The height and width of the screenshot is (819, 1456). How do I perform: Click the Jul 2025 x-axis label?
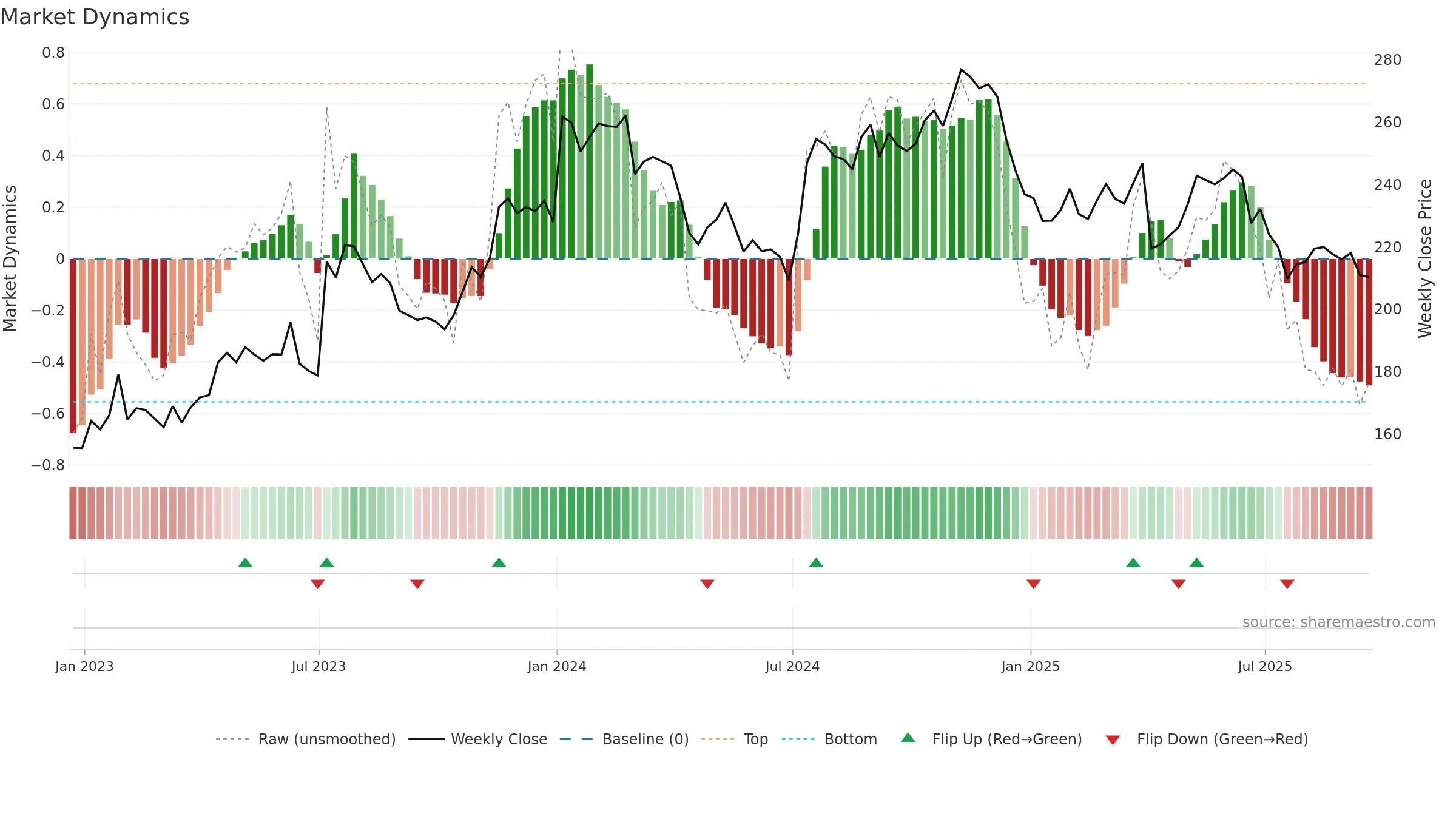[1265, 666]
